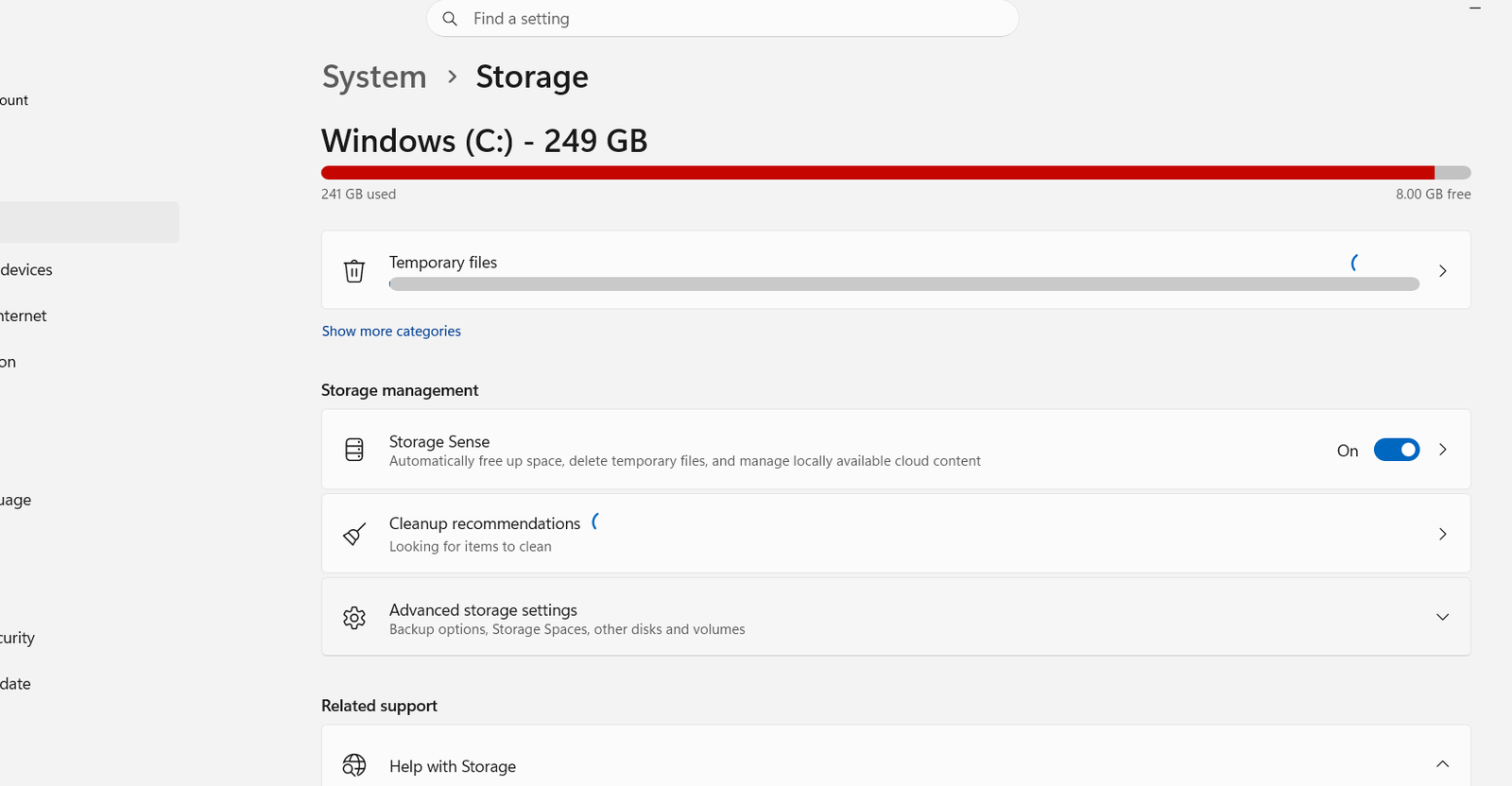Image resolution: width=1512 pixels, height=786 pixels.
Task: Expand Advanced storage settings with the down chevron
Action: click(1442, 618)
